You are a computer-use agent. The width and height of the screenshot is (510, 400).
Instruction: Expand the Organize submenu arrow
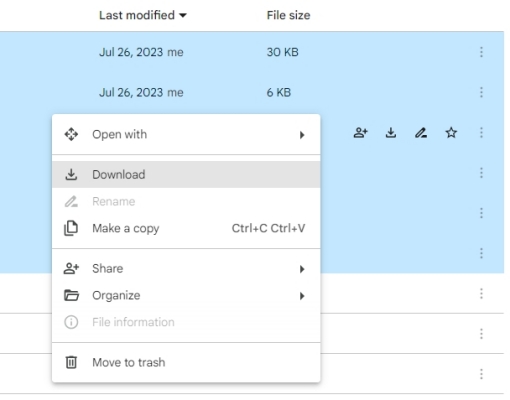(x=302, y=296)
